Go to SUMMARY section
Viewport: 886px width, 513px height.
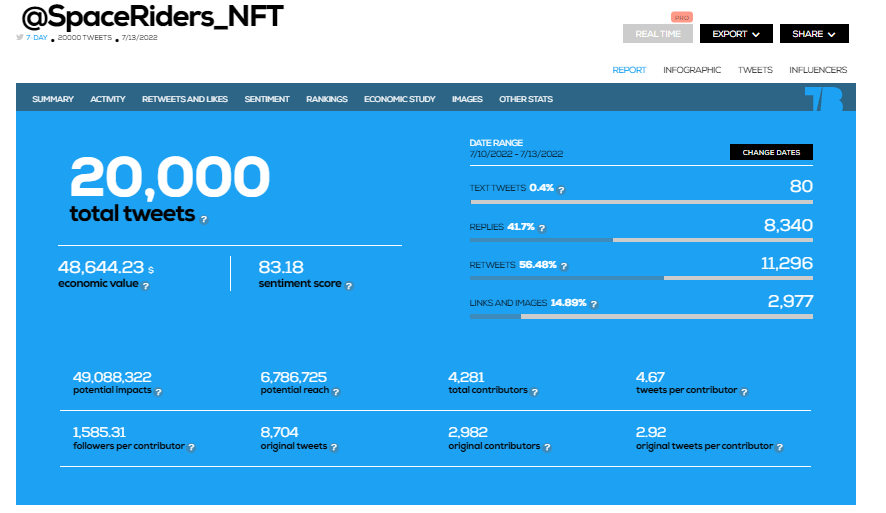53,99
